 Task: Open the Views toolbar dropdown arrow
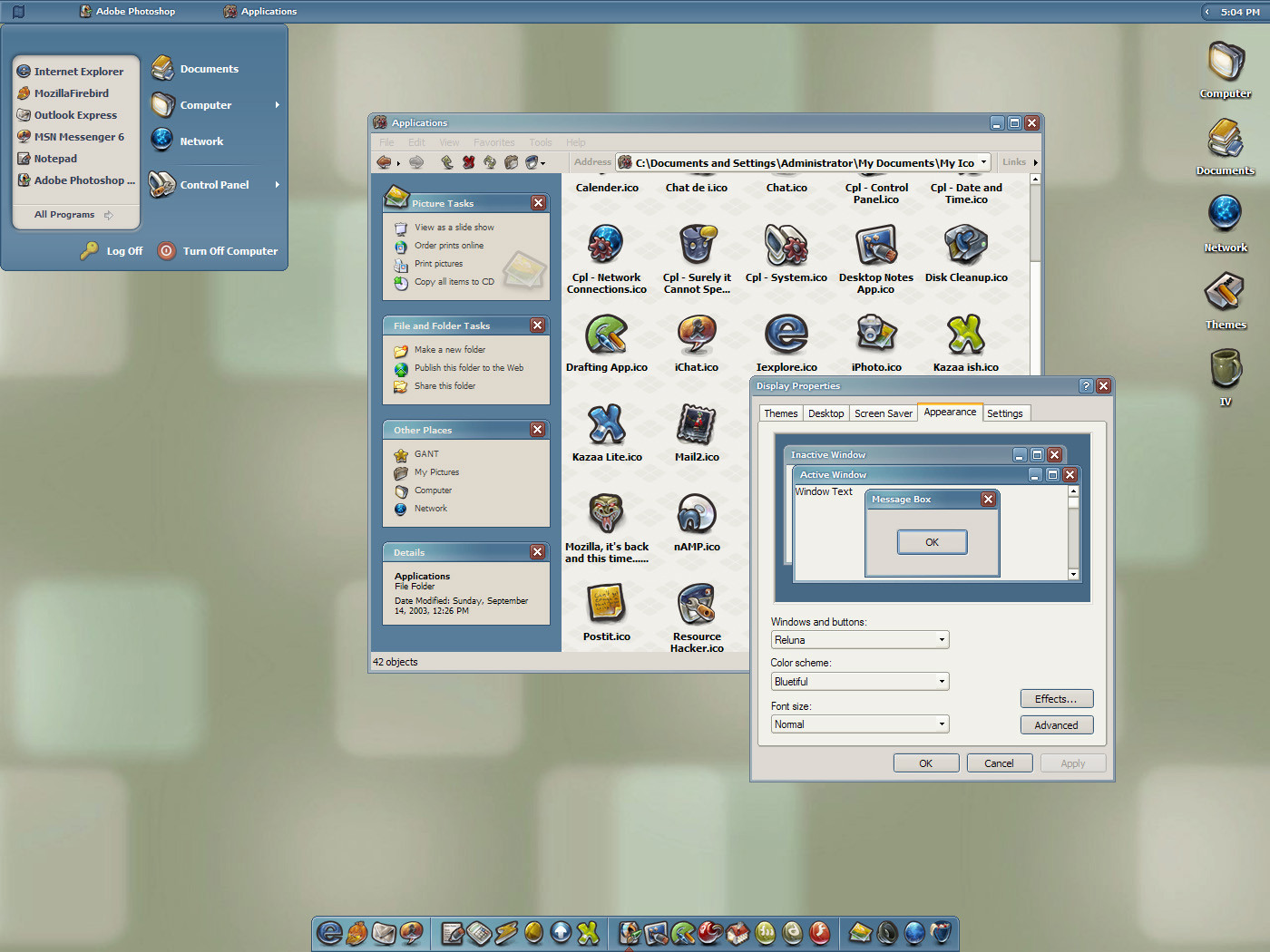(542, 163)
